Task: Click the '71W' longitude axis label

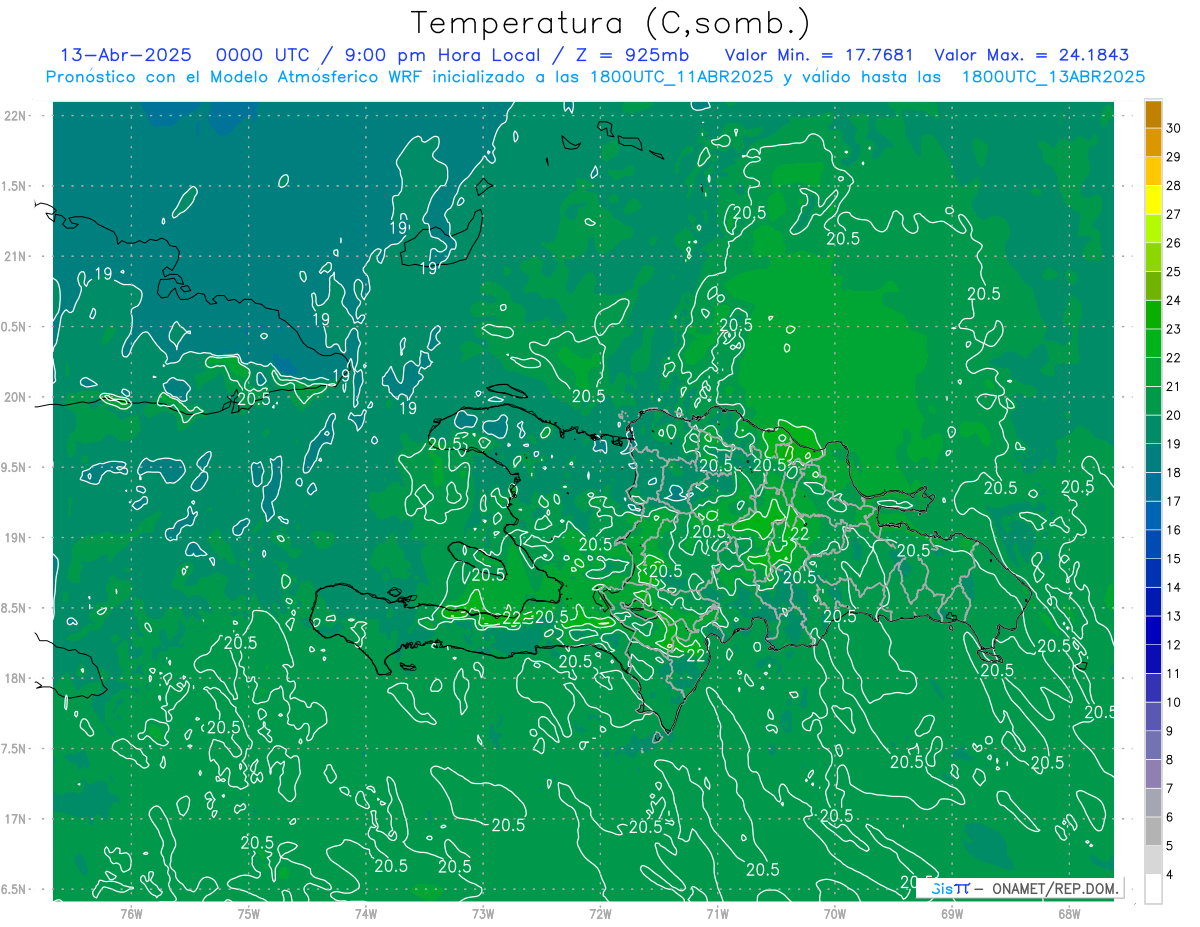Action: click(717, 913)
